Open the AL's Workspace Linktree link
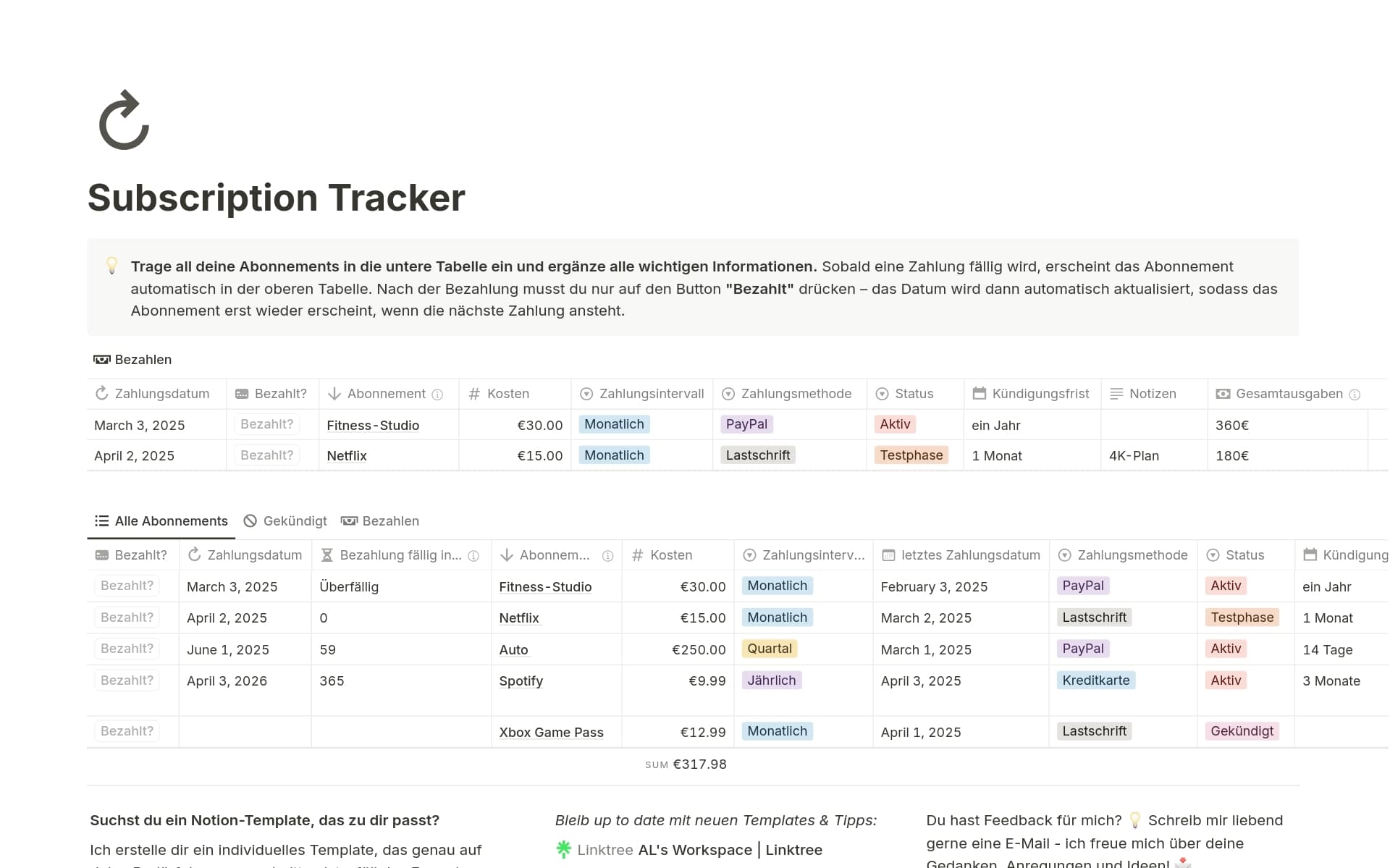Viewport: 1390px width, 868px height. tap(730, 850)
